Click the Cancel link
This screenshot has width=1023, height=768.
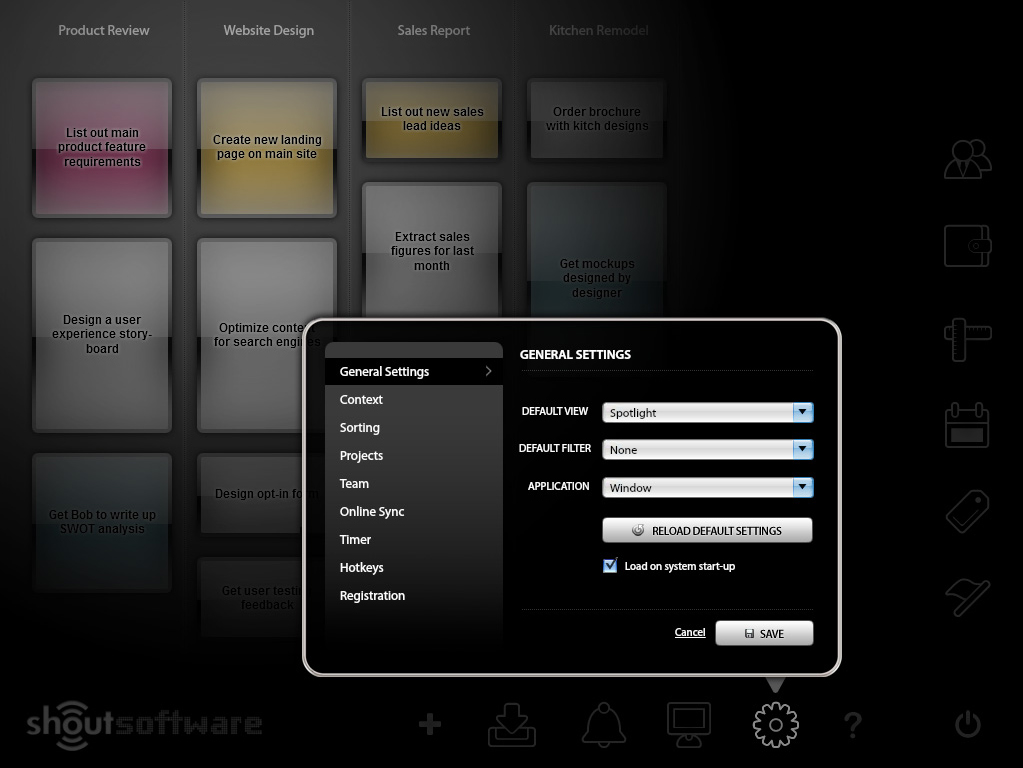(690, 632)
